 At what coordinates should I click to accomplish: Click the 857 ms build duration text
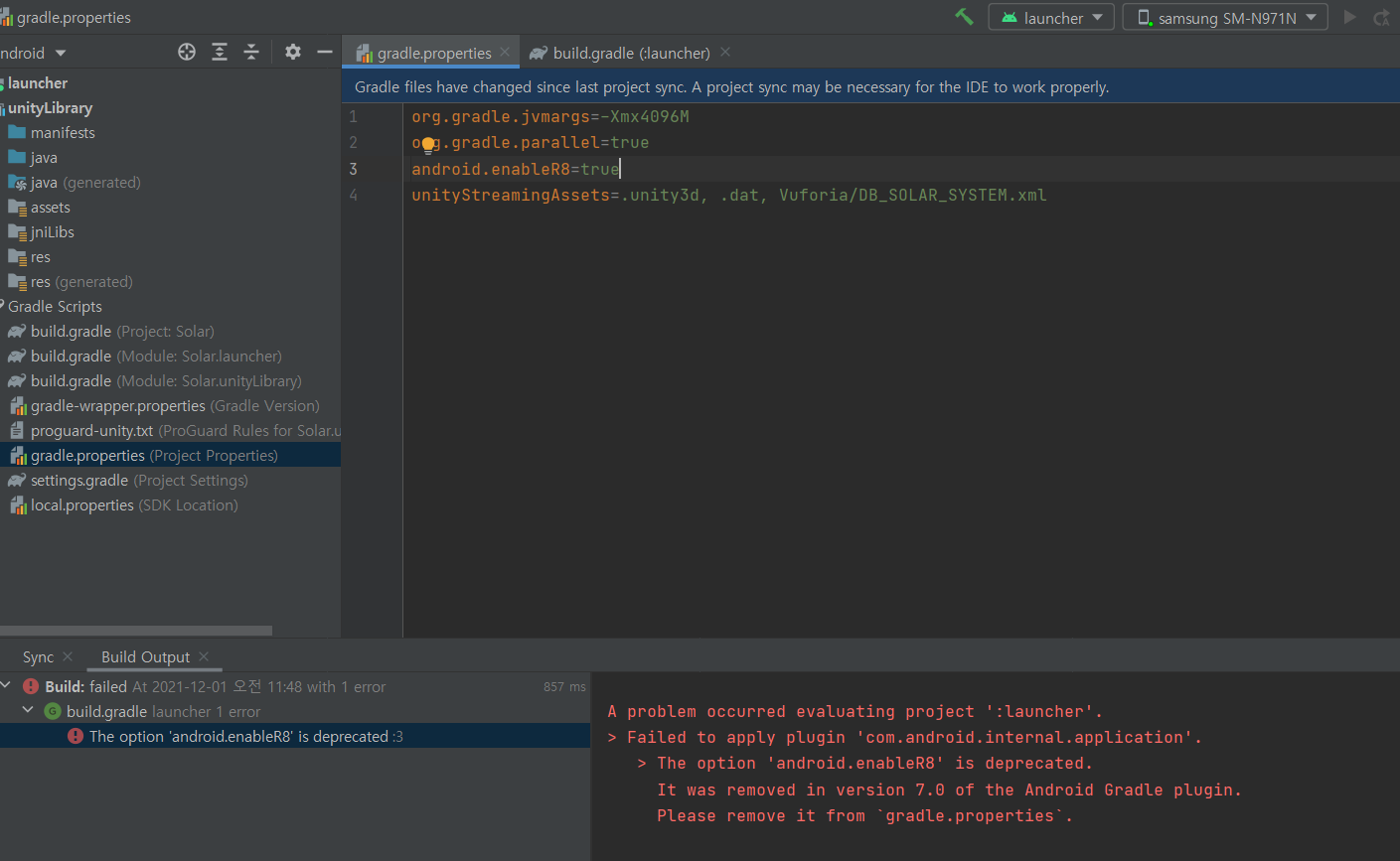[x=564, y=686]
